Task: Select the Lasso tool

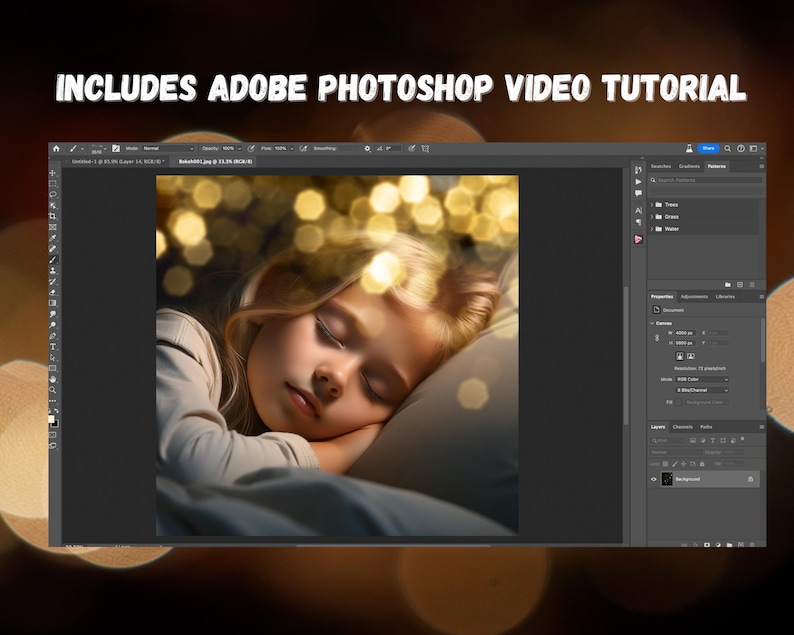Action: coord(53,194)
